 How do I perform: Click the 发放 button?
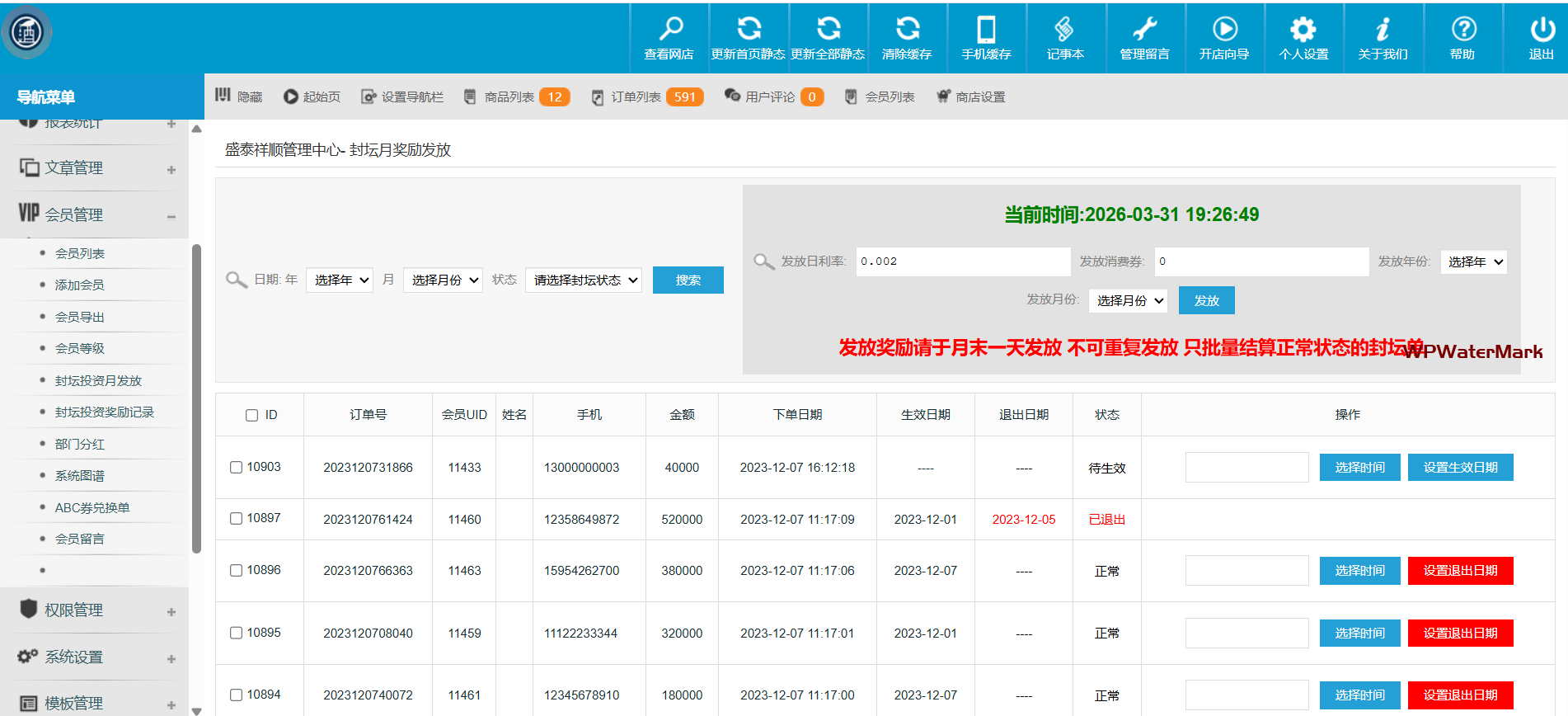pyautogui.click(x=1206, y=301)
